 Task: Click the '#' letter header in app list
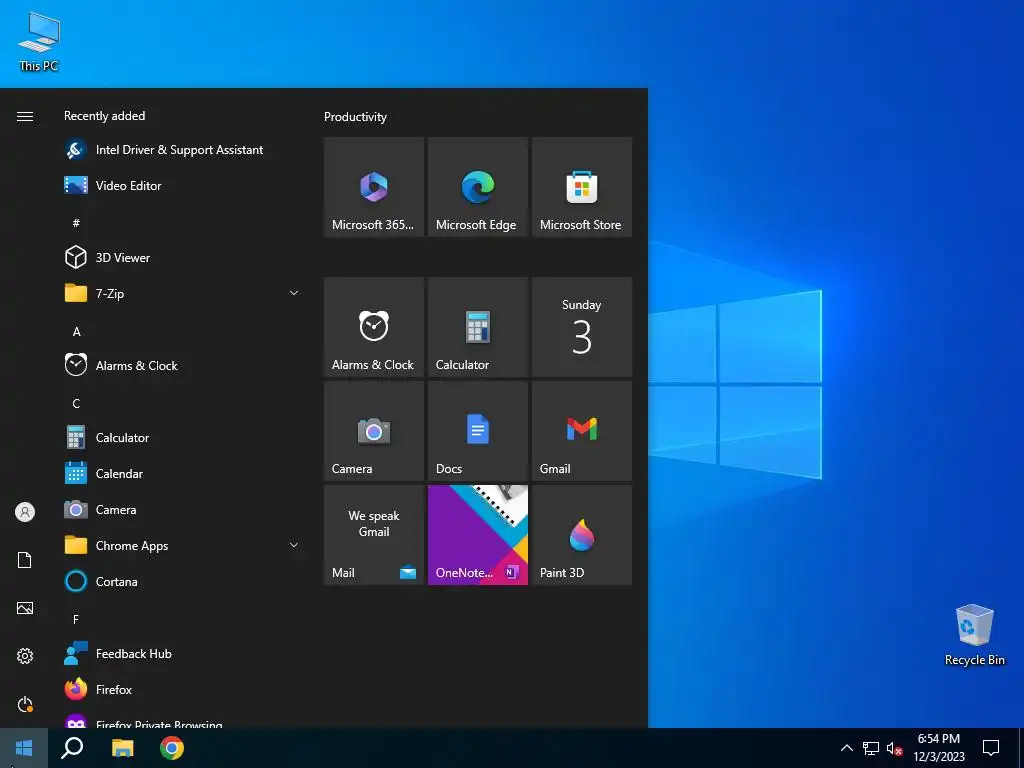pos(76,223)
